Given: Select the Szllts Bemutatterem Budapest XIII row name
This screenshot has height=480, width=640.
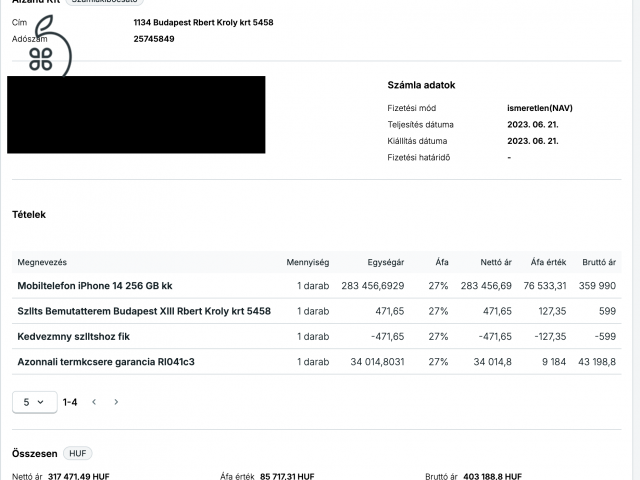Looking at the screenshot, I should (x=144, y=311).
